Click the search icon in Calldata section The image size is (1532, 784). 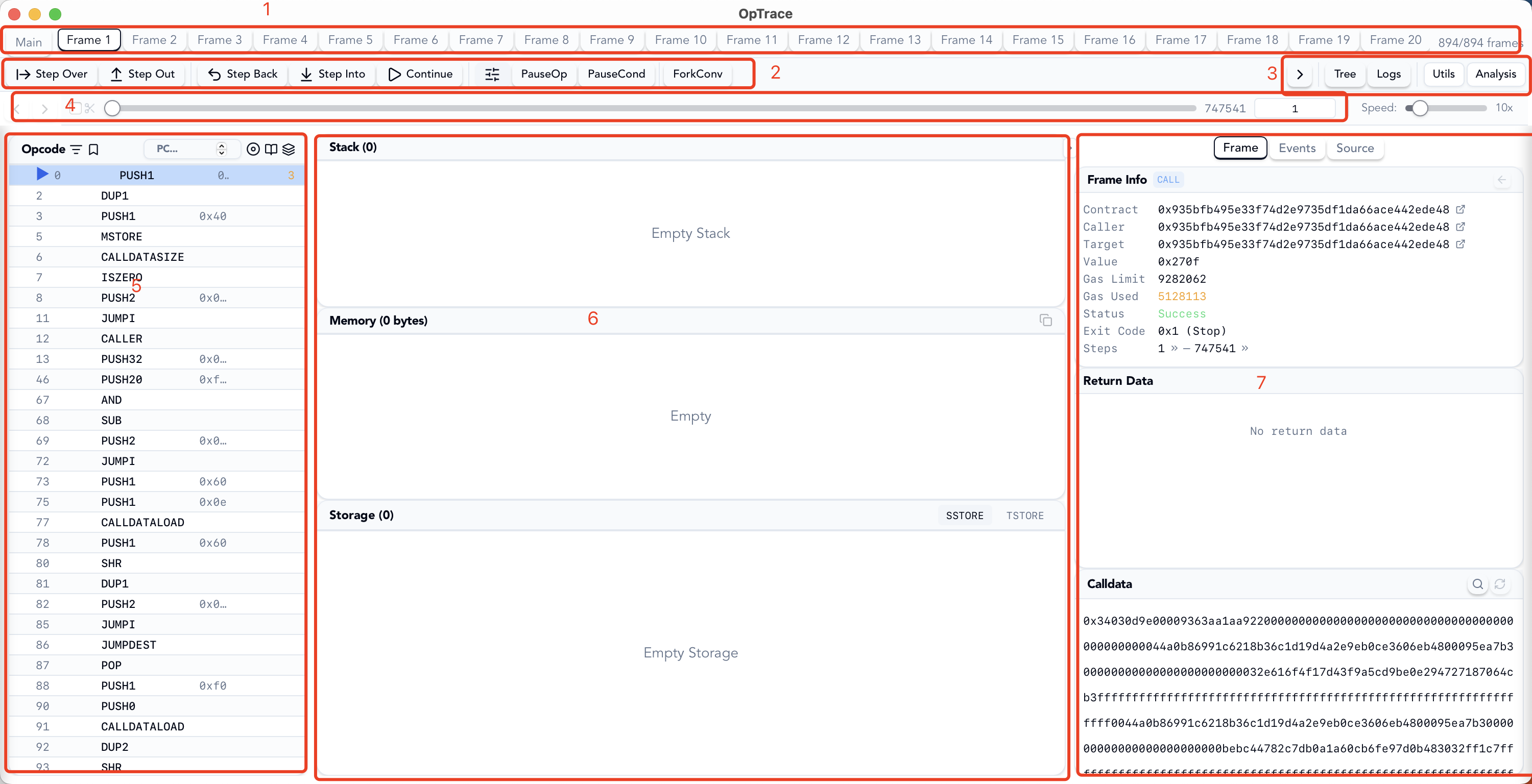click(x=1477, y=584)
